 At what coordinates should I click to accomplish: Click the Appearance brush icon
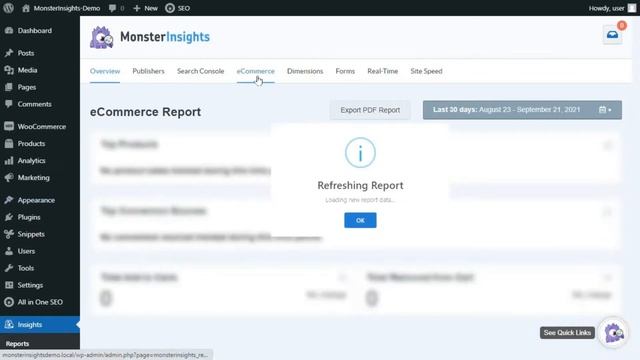9,200
